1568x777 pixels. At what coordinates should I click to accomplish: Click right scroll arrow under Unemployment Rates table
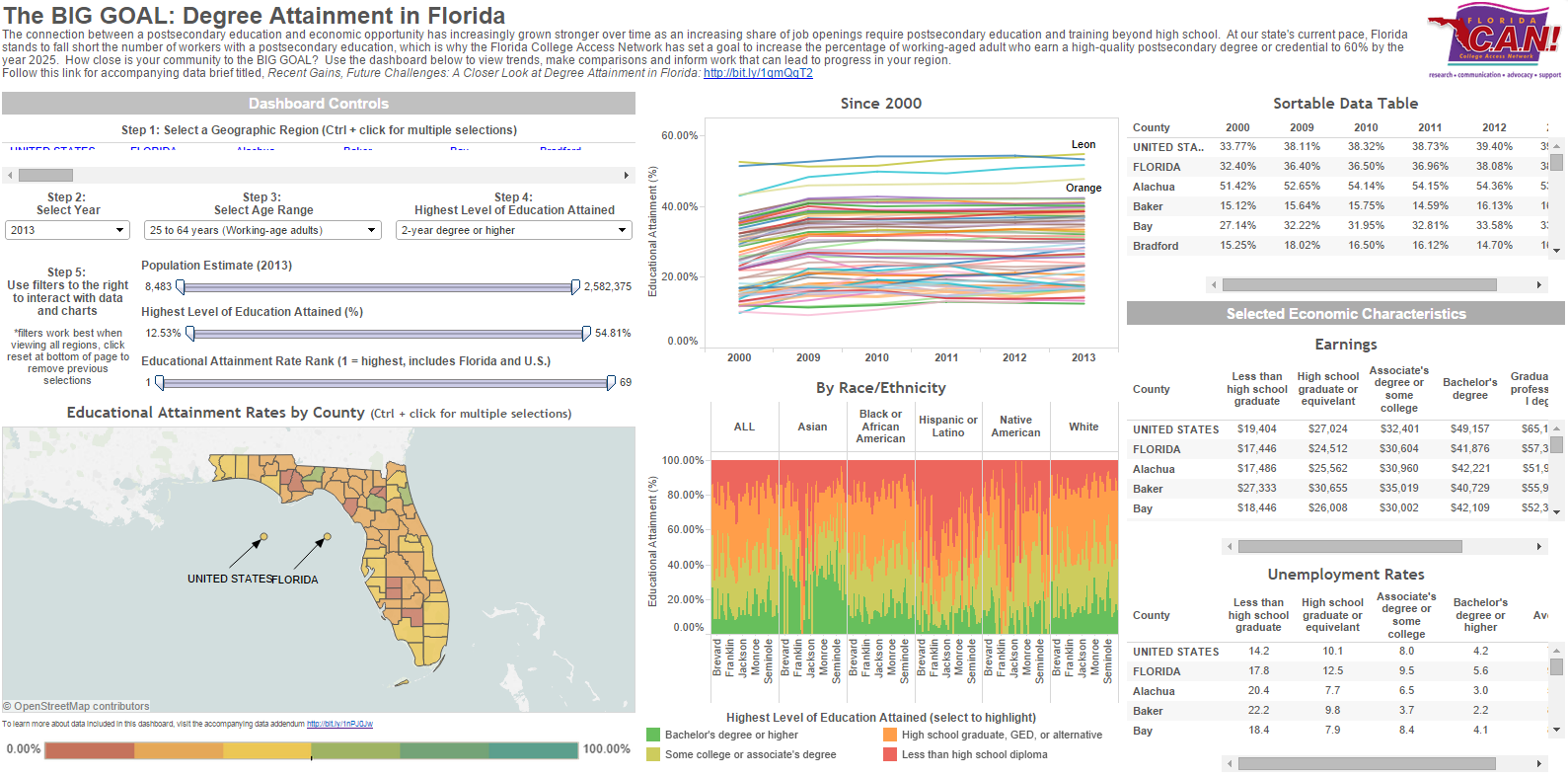tap(1538, 763)
